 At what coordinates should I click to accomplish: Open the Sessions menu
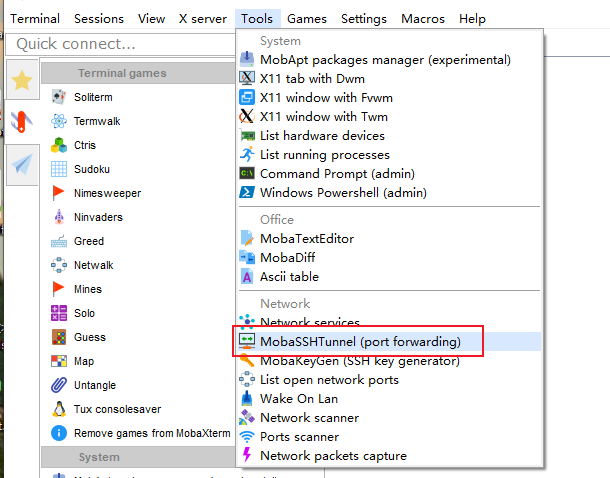pos(99,19)
